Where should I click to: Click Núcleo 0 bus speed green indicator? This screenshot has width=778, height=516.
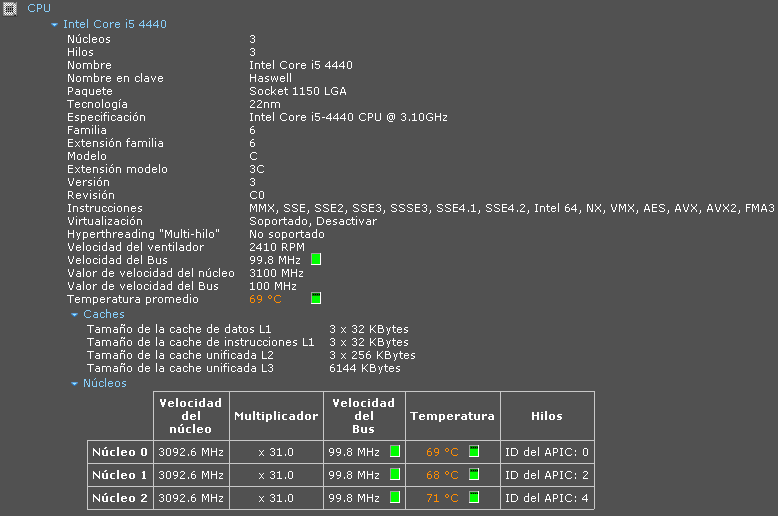pyautogui.click(x=395, y=451)
